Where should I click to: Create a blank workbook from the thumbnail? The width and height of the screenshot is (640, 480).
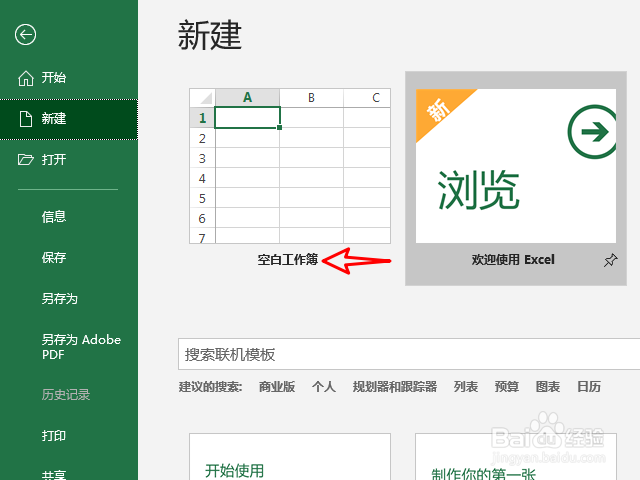pos(290,166)
